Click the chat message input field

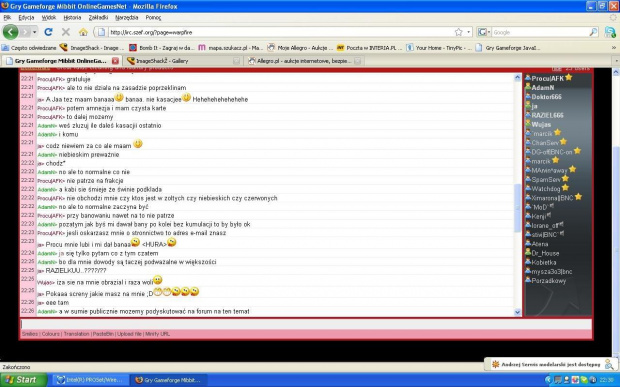pyautogui.click(x=306, y=324)
